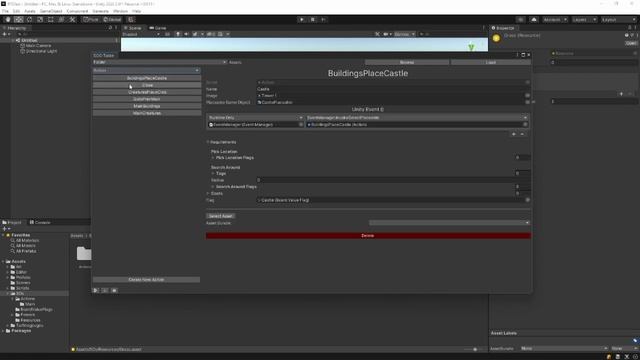Click the Select Asset button
The image size is (640, 360).
click(220, 216)
